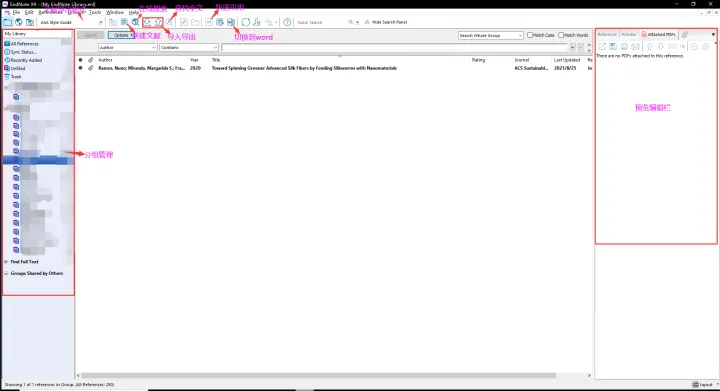Click the horizontal scrollbar under reference list
The width and height of the screenshot is (720, 391).
coord(318,375)
